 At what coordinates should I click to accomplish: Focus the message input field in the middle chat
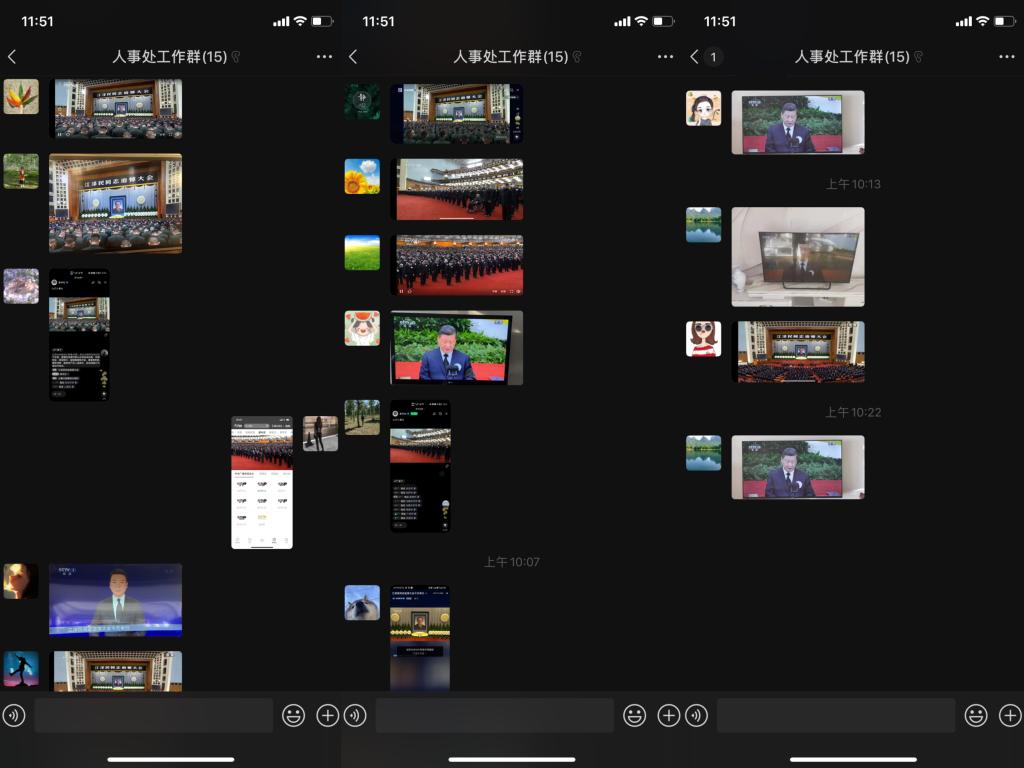[x=494, y=715]
